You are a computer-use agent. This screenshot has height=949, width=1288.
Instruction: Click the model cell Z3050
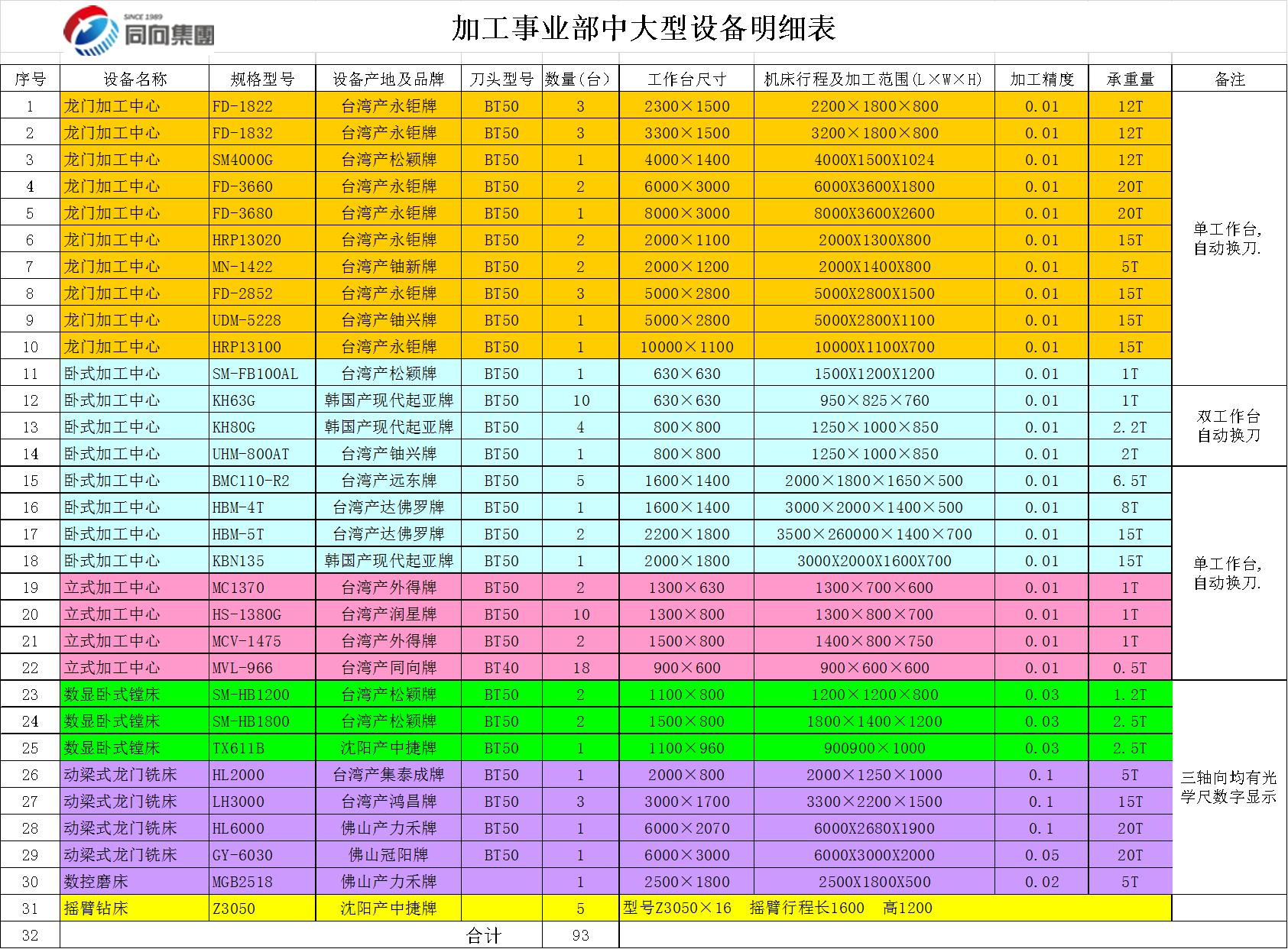pos(262,908)
